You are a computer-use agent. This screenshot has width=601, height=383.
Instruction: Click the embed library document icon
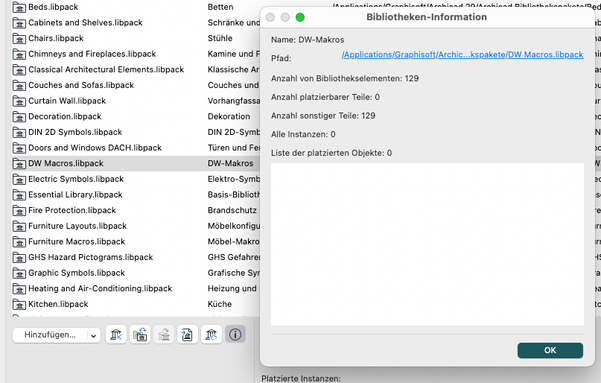coord(187,335)
